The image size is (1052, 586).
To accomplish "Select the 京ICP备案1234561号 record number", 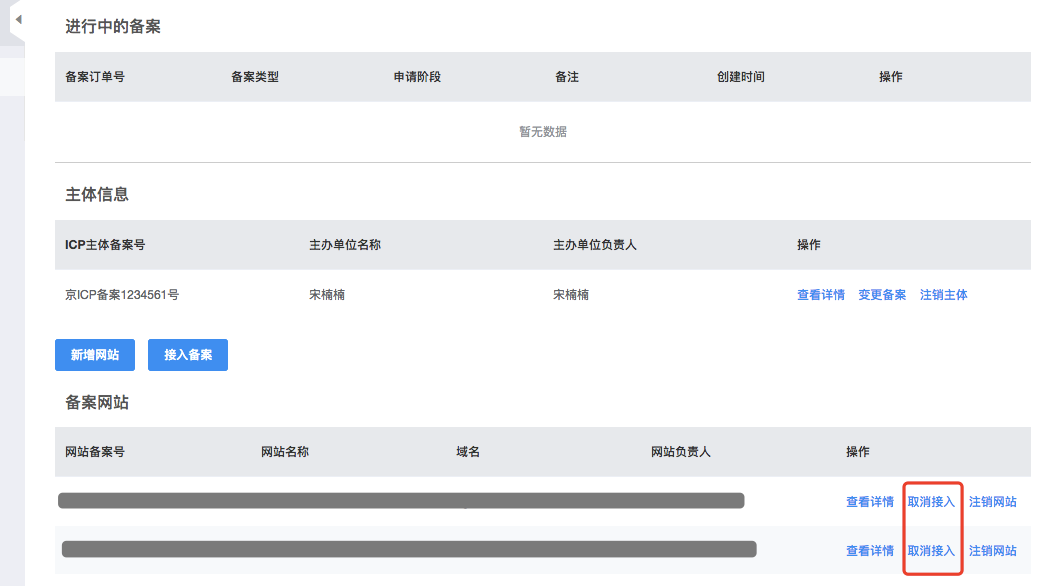I will click(122, 295).
